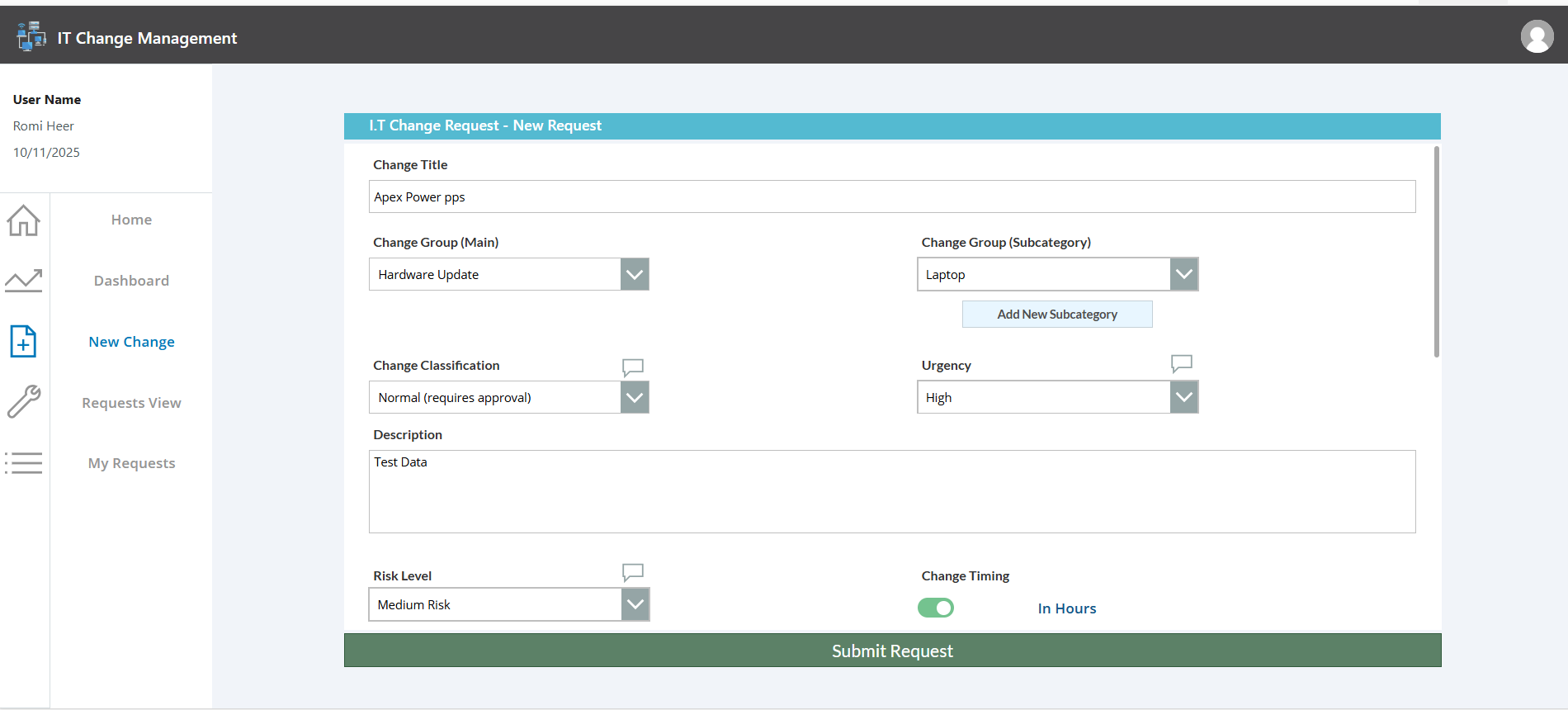Click the 10/11/2025 date text

[46, 153]
